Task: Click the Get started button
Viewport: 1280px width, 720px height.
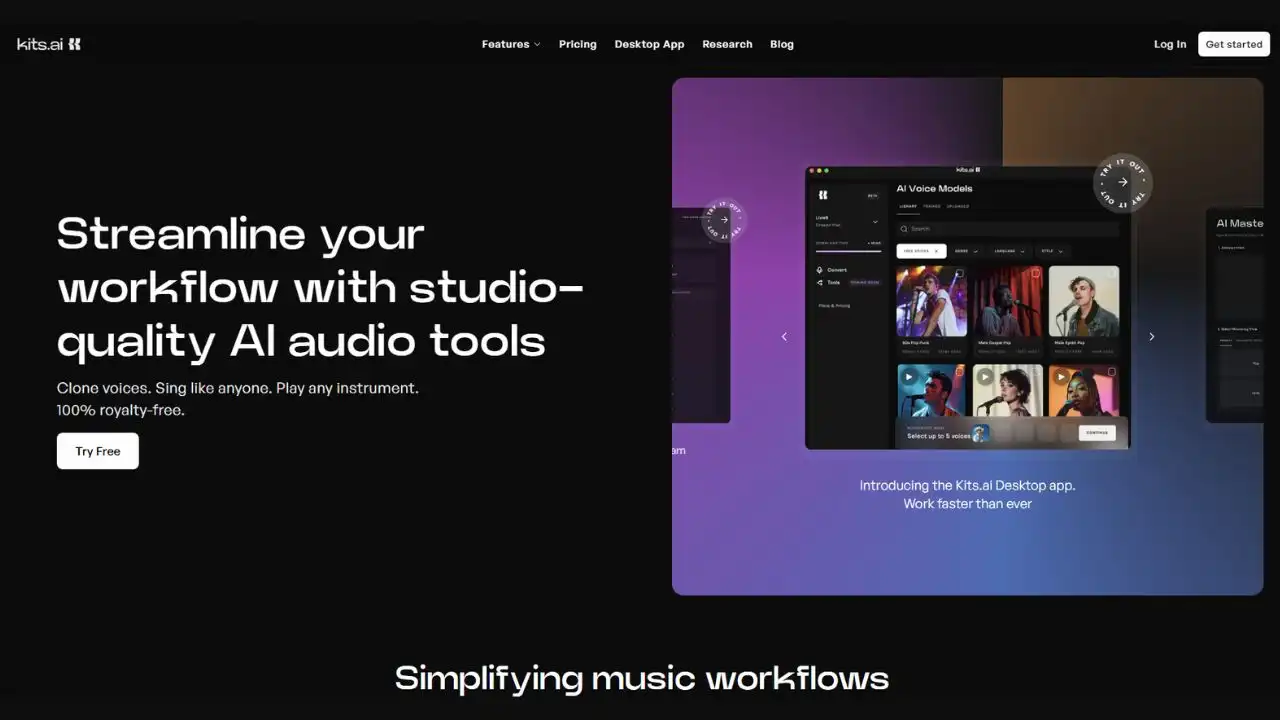Action: [1233, 44]
